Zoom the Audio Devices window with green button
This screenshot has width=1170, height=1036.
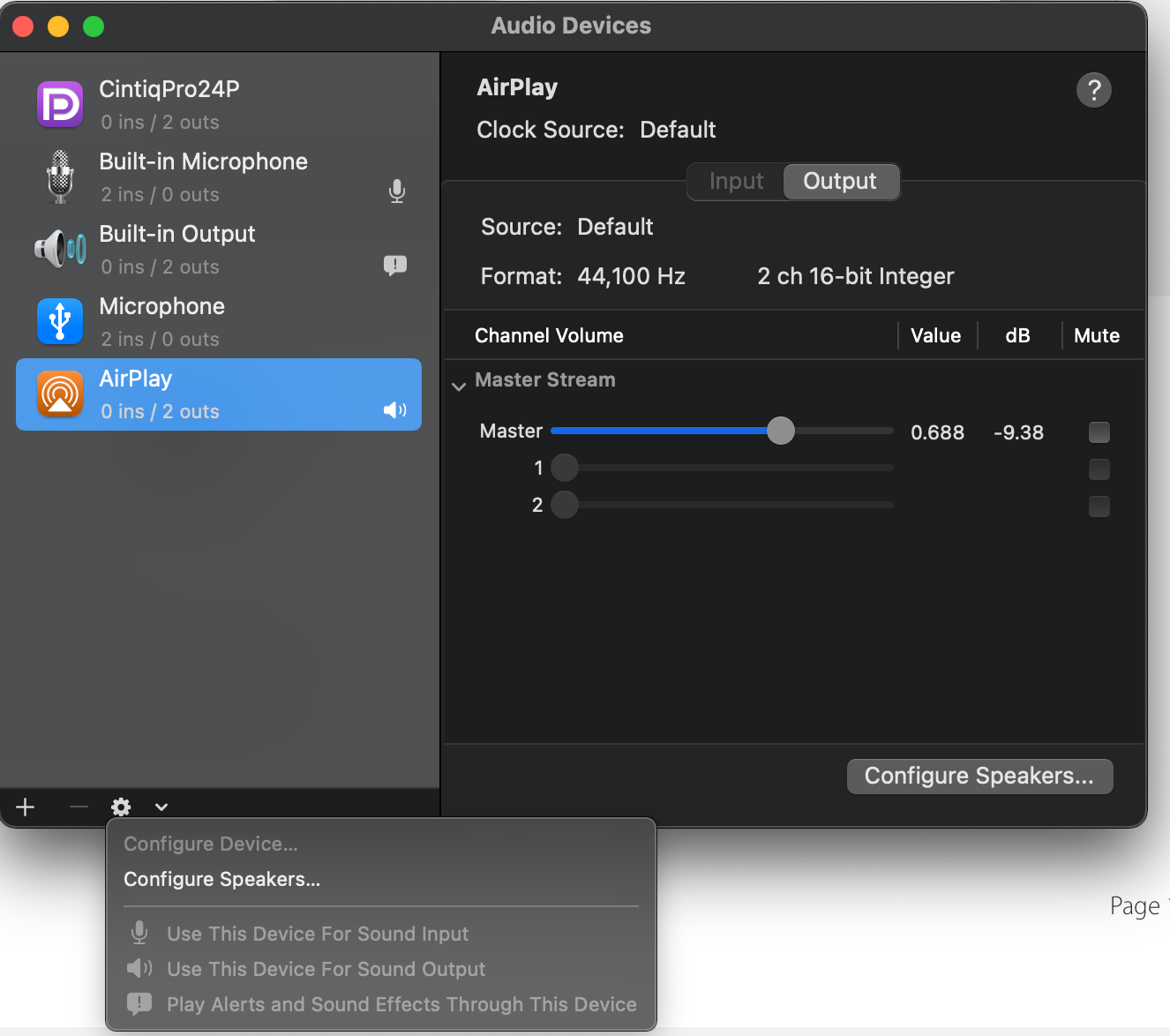coord(94,26)
